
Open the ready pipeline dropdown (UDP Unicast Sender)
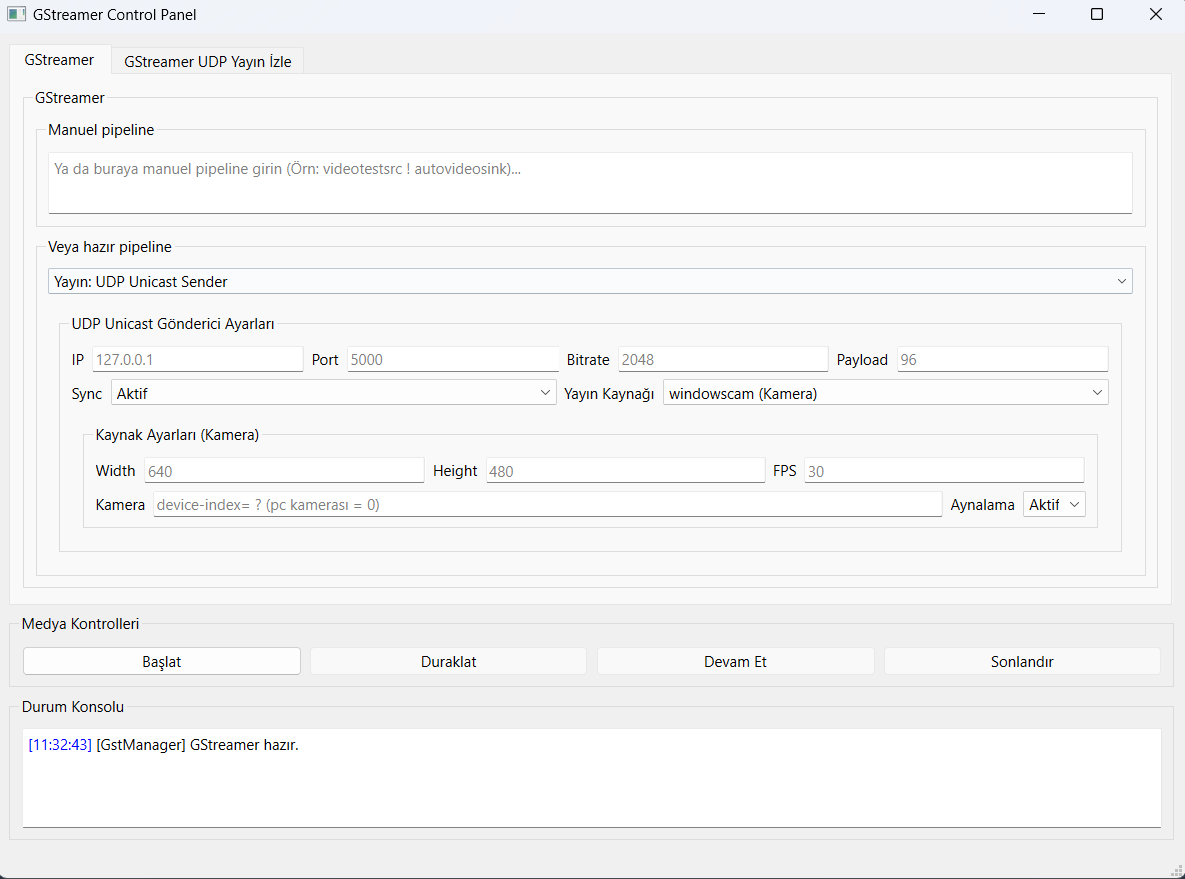pyautogui.click(x=590, y=282)
